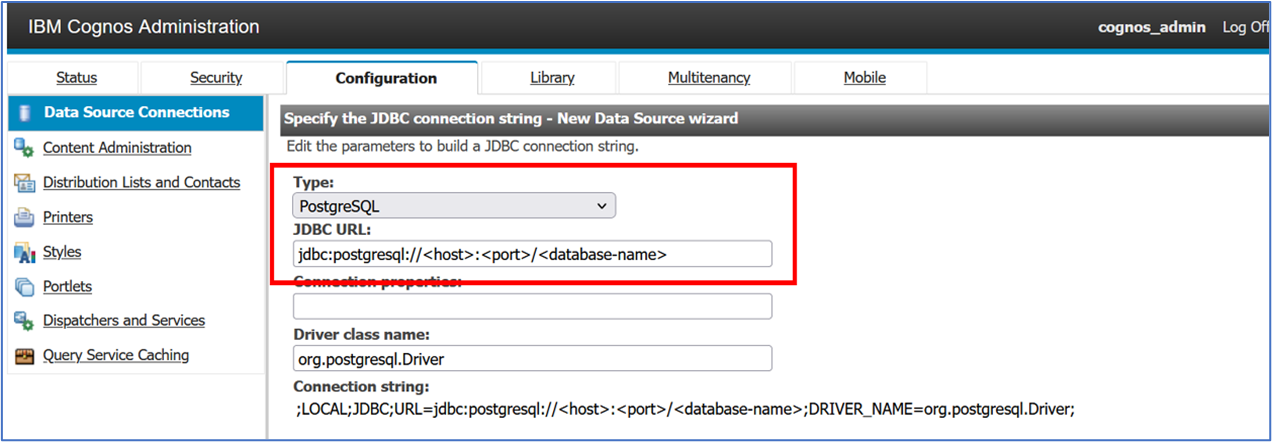Viewport: 1272px width, 442px height.
Task: Click the Log Off link
Action: (1246, 27)
